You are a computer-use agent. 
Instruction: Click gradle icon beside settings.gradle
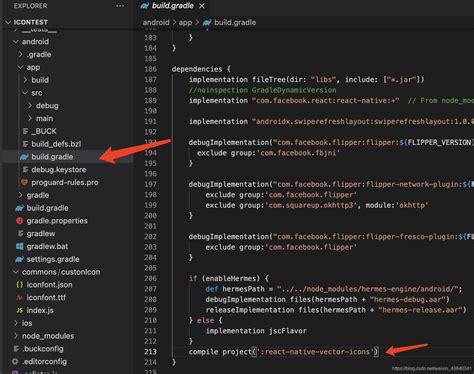20,259
